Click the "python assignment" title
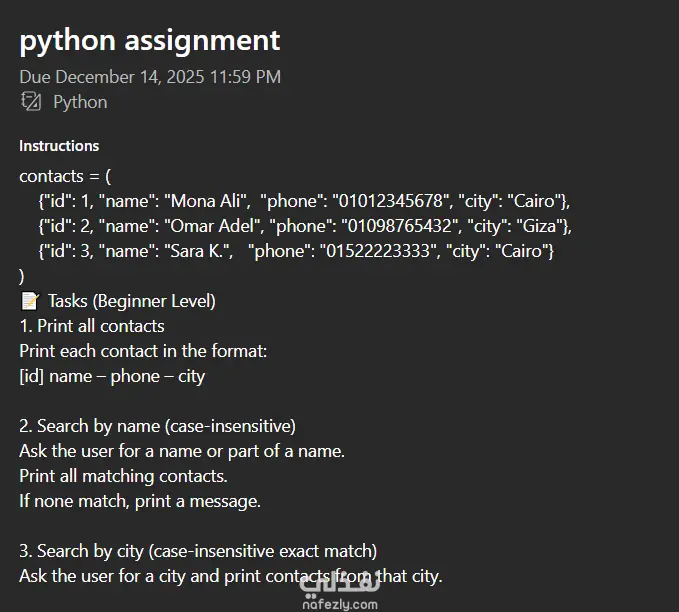The height and width of the screenshot is (612, 679). pyautogui.click(x=150, y=41)
